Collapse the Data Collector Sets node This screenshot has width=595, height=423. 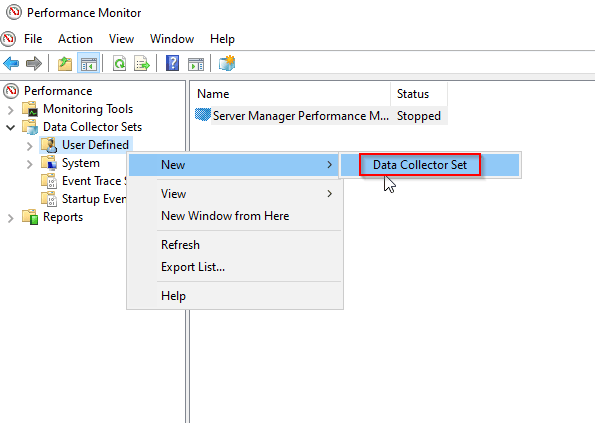(11, 127)
